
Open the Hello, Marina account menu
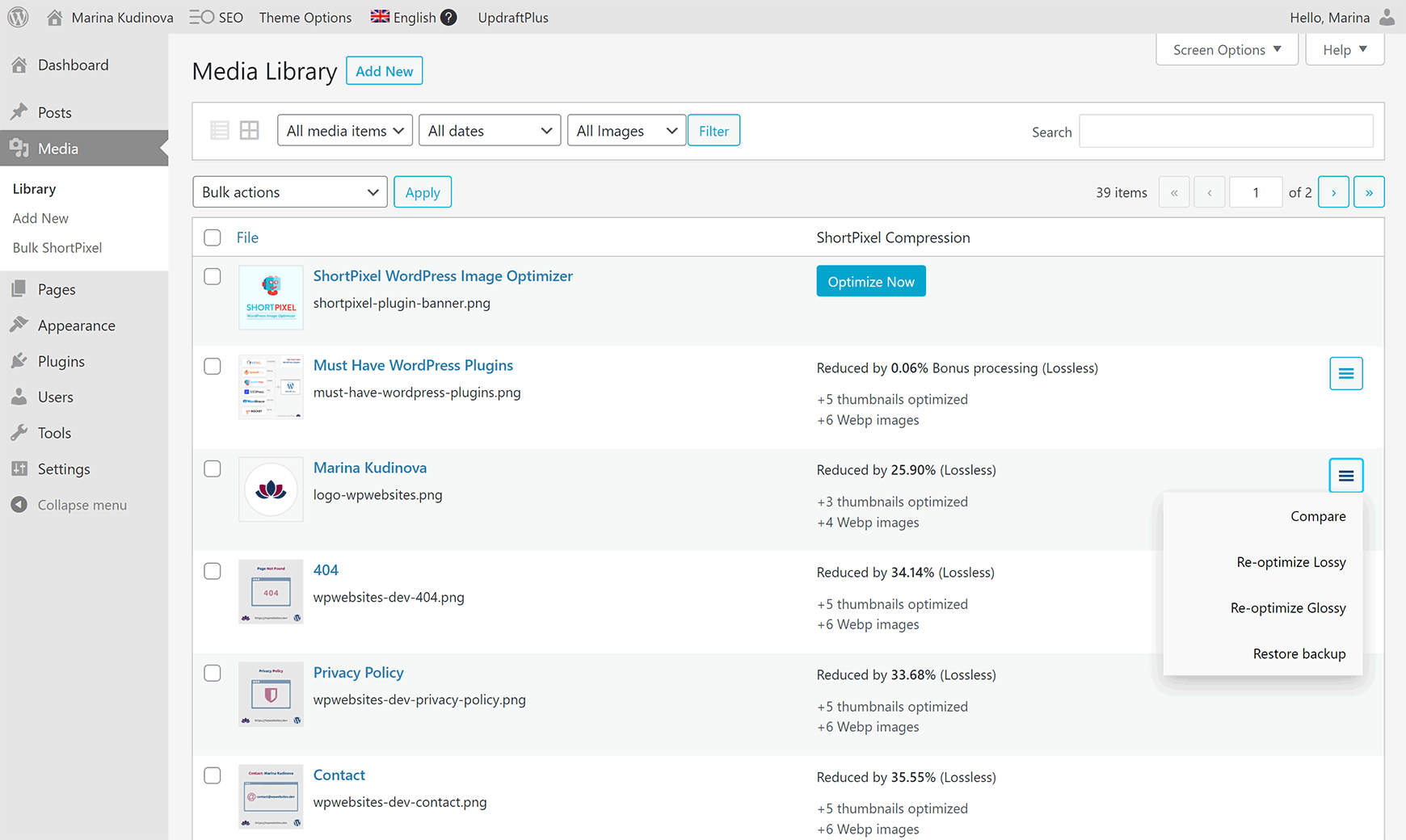[x=1329, y=17]
